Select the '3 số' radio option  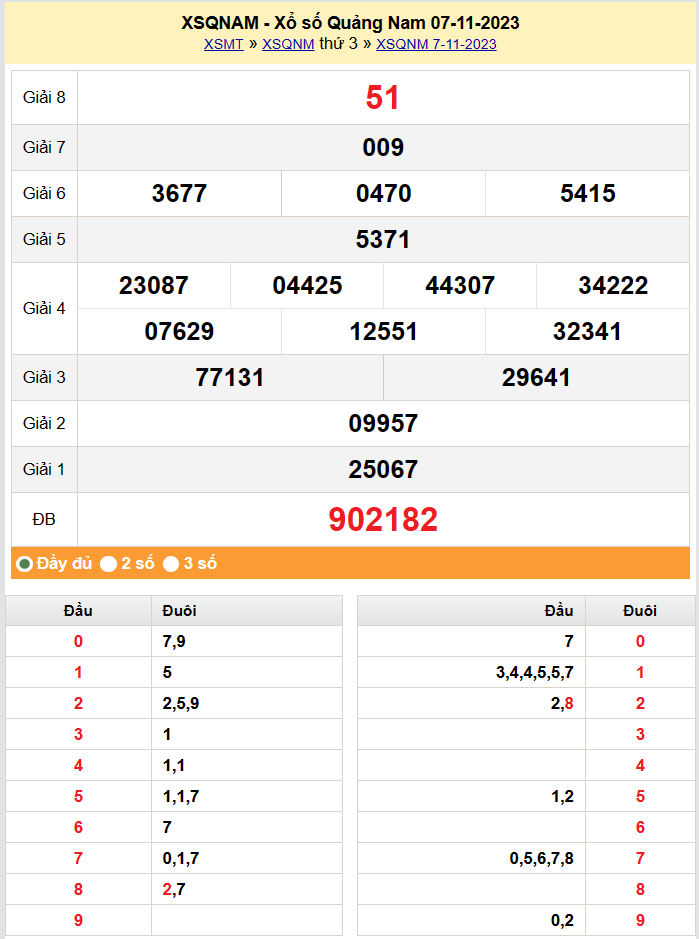(172, 564)
